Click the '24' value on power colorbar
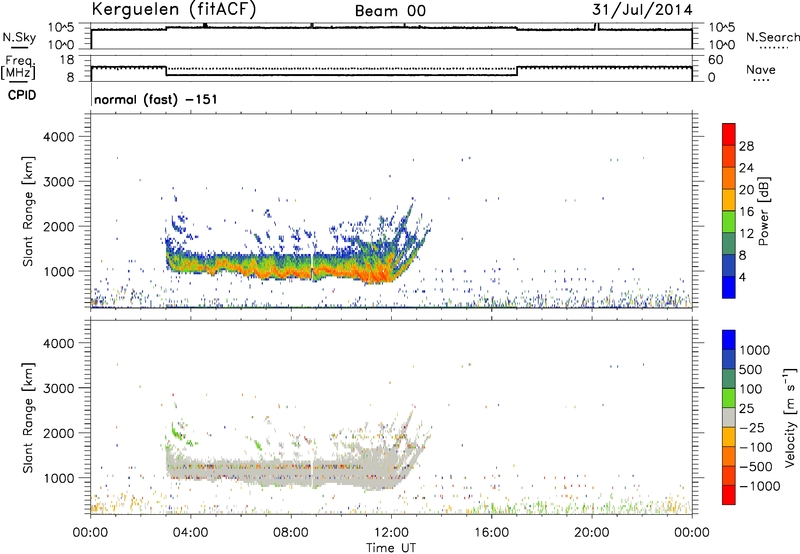 746,168
